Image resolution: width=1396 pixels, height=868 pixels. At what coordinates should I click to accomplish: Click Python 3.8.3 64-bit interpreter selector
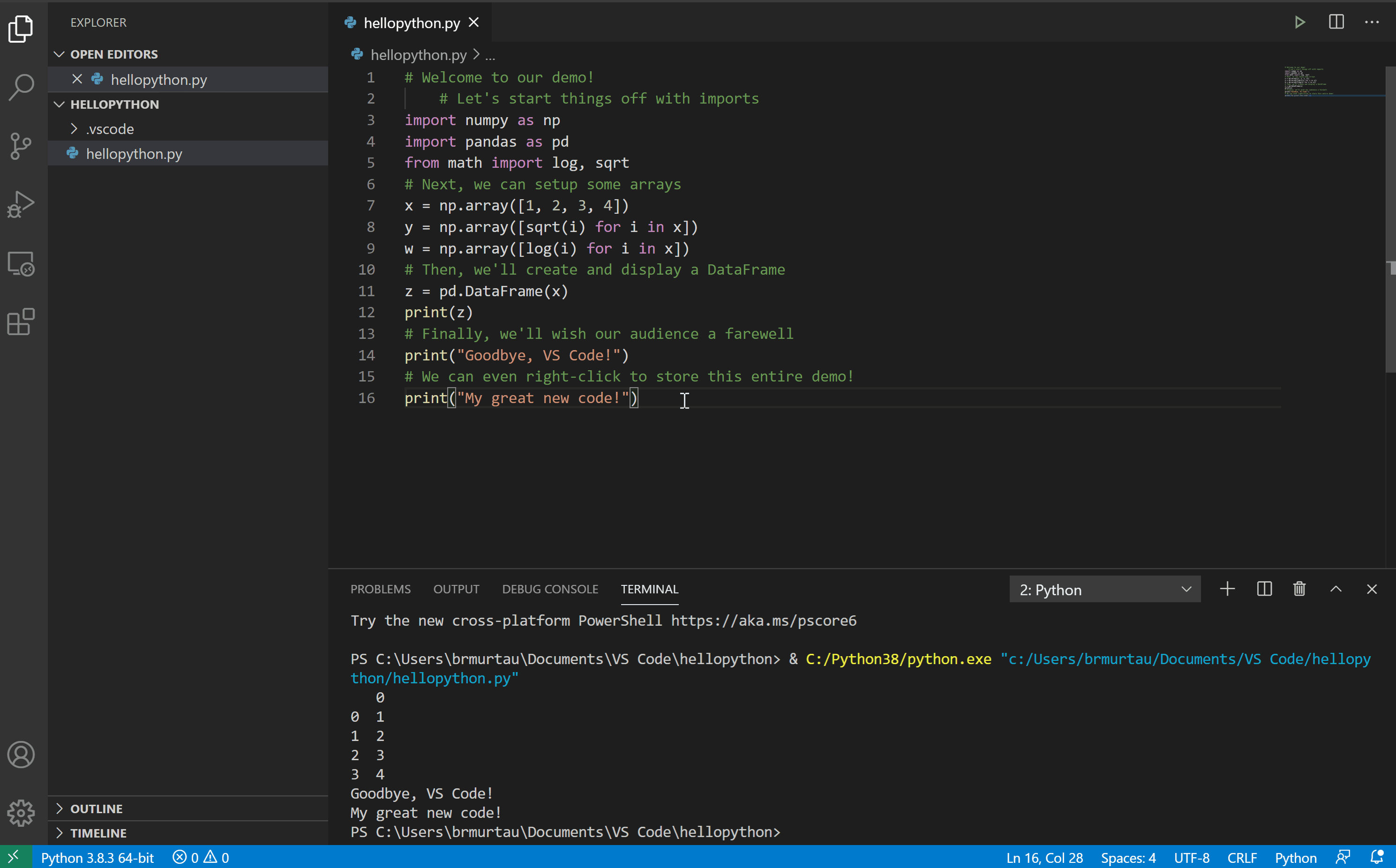pyautogui.click(x=98, y=858)
